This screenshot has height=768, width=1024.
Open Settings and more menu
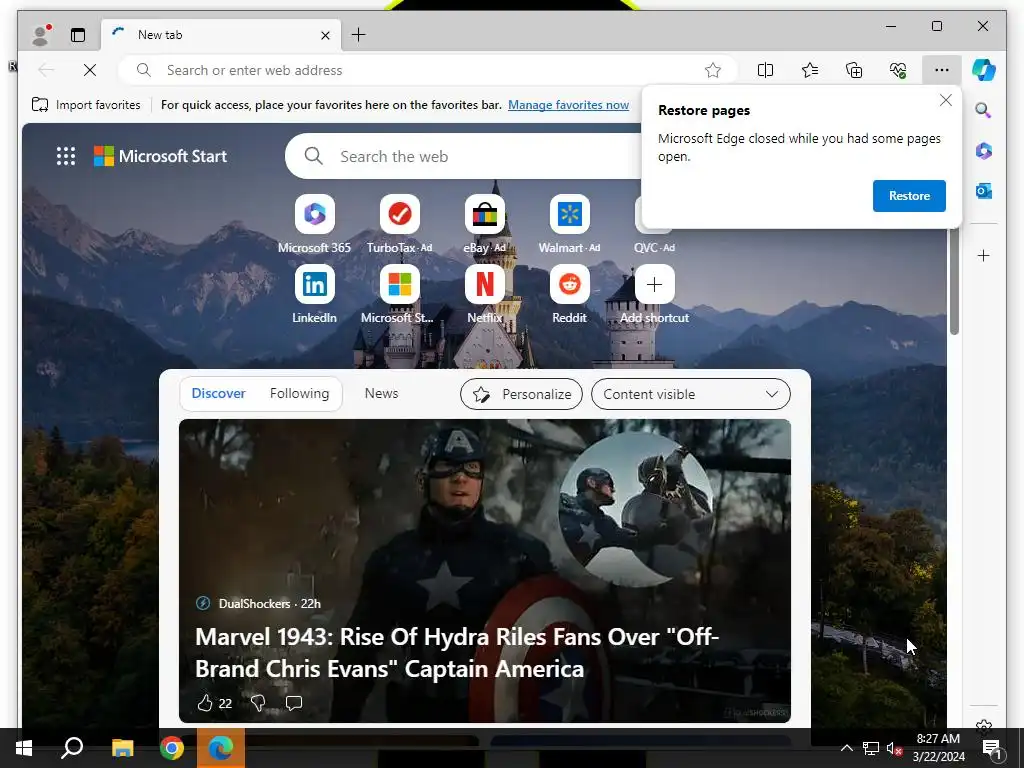click(941, 70)
